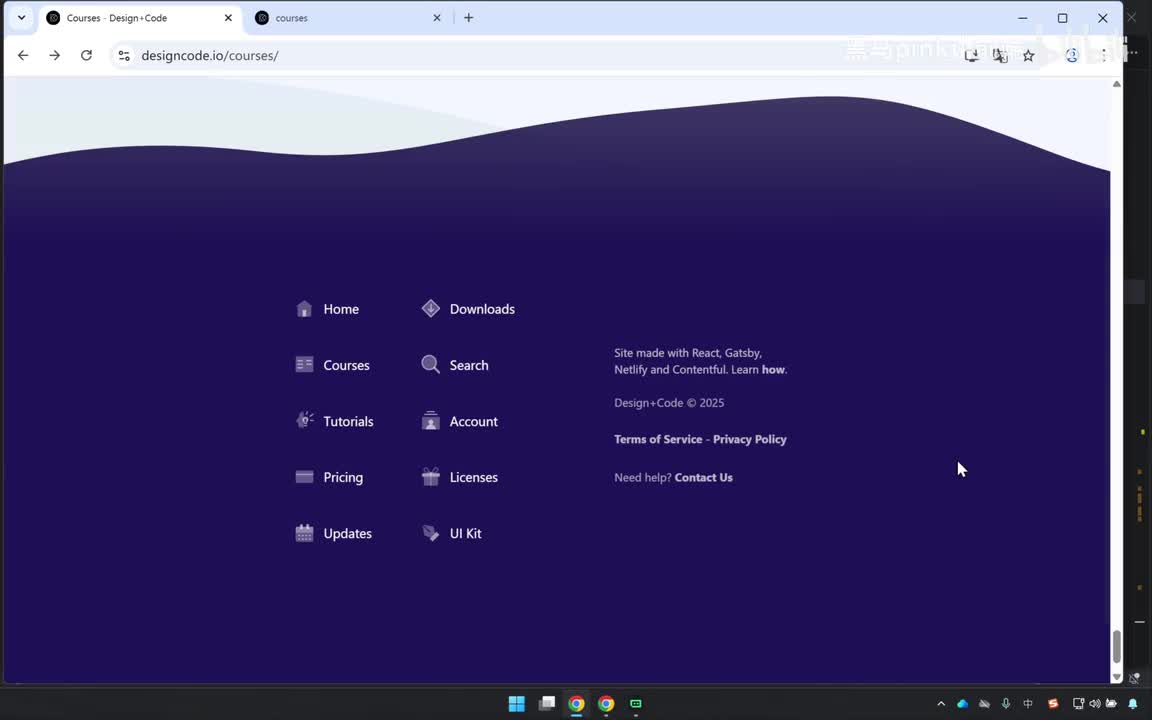This screenshot has height=720, width=1152.
Task: Open the Downloads footer link
Action: 482,309
